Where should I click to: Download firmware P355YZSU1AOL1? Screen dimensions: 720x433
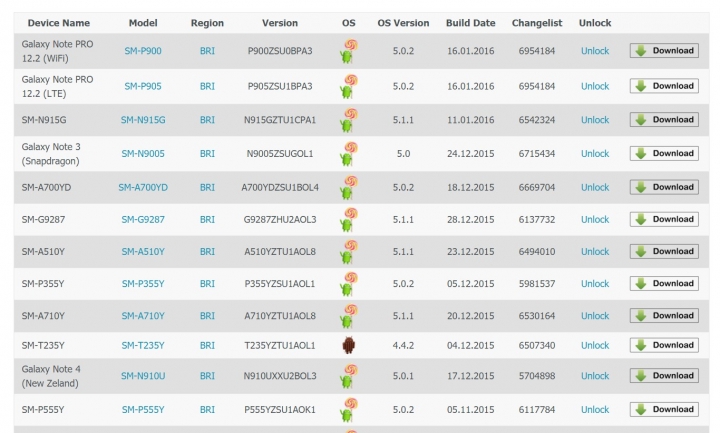664,283
